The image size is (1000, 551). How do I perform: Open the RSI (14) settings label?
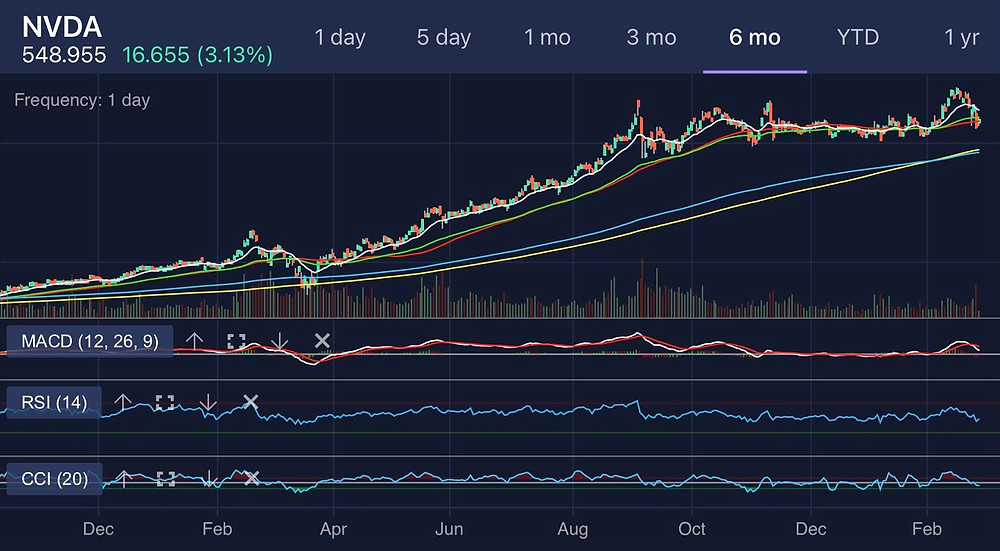coord(54,402)
